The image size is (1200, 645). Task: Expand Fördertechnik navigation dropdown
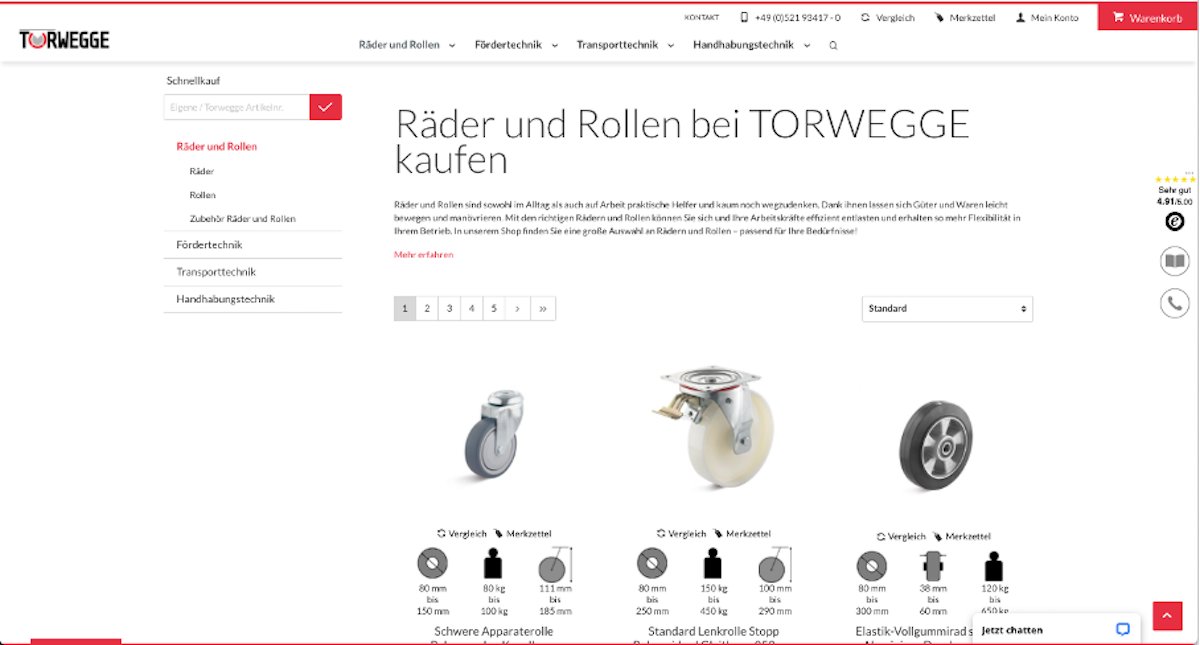click(516, 45)
